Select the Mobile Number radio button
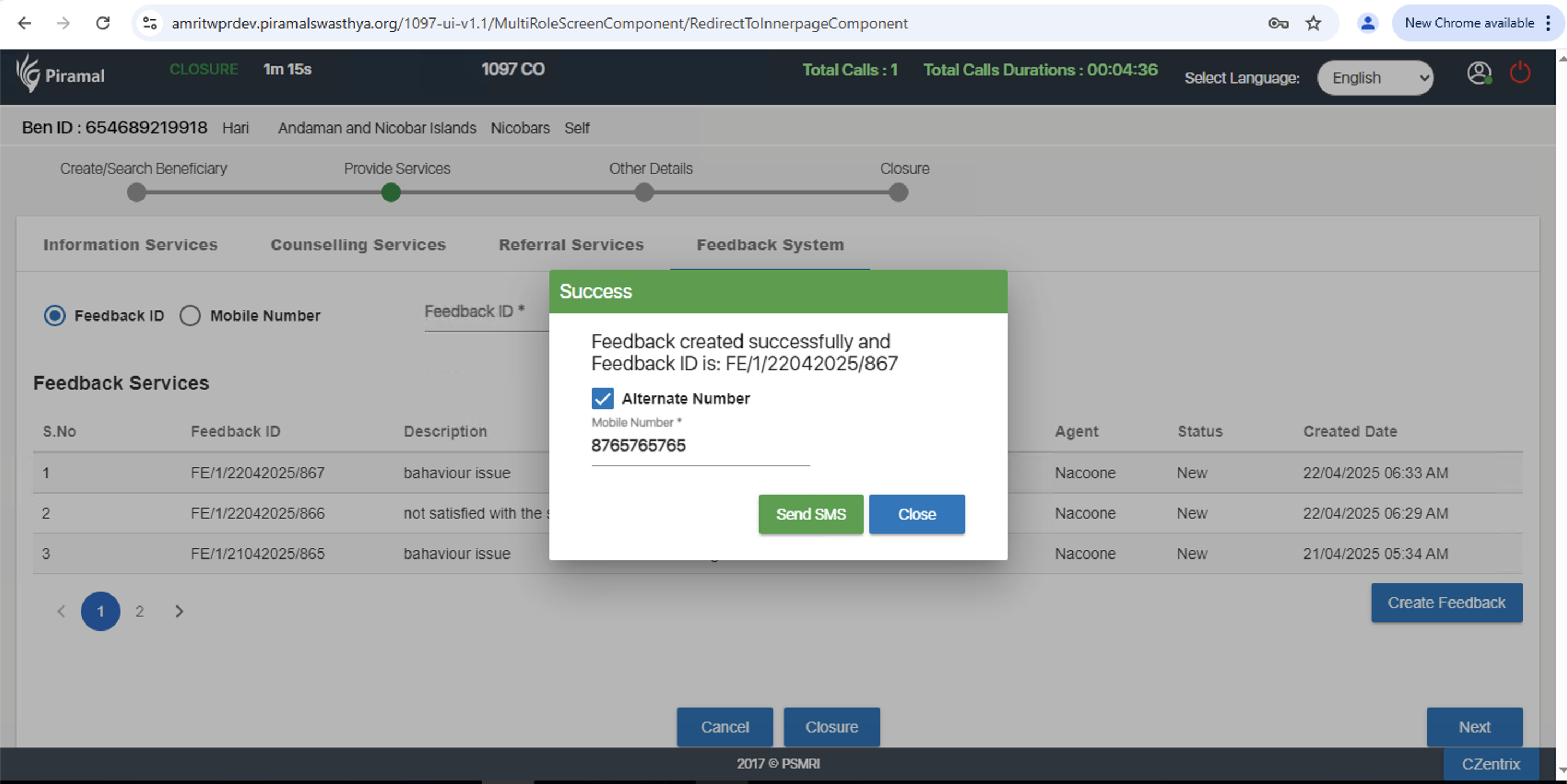This screenshot has width=1567, height=784. click(190, 316)
